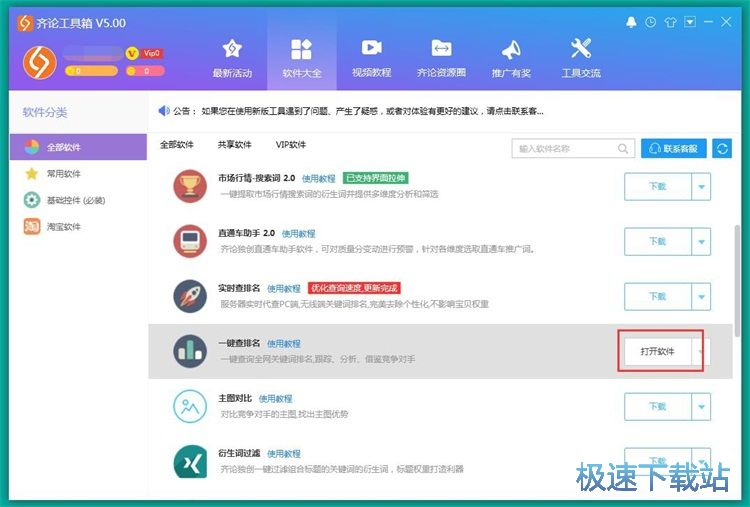This screenshot has width=750, height=507.
Task: Select 基础控件 (必装) category
Action: (78, 200)
